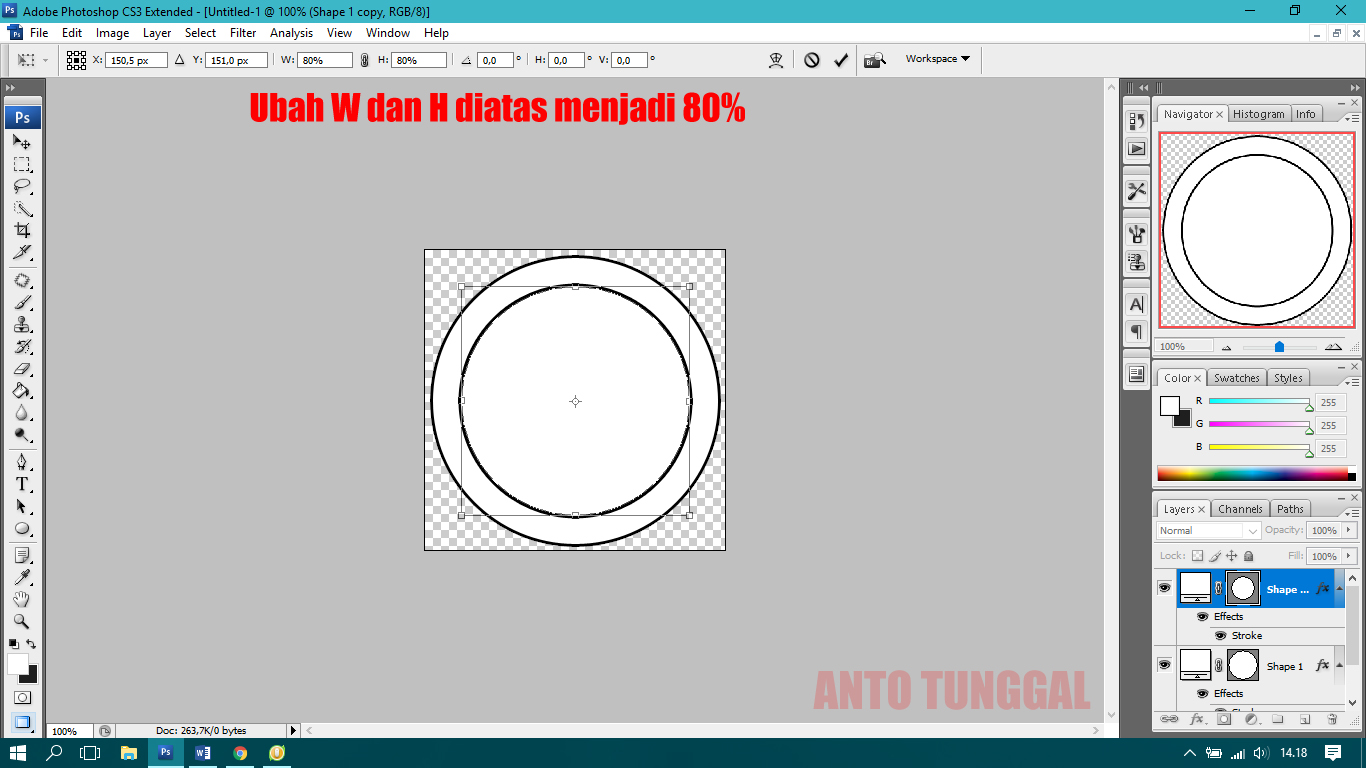This screenshot has height=768, width=1366.
Task: Select the Lasso tool
Action: 22,187
